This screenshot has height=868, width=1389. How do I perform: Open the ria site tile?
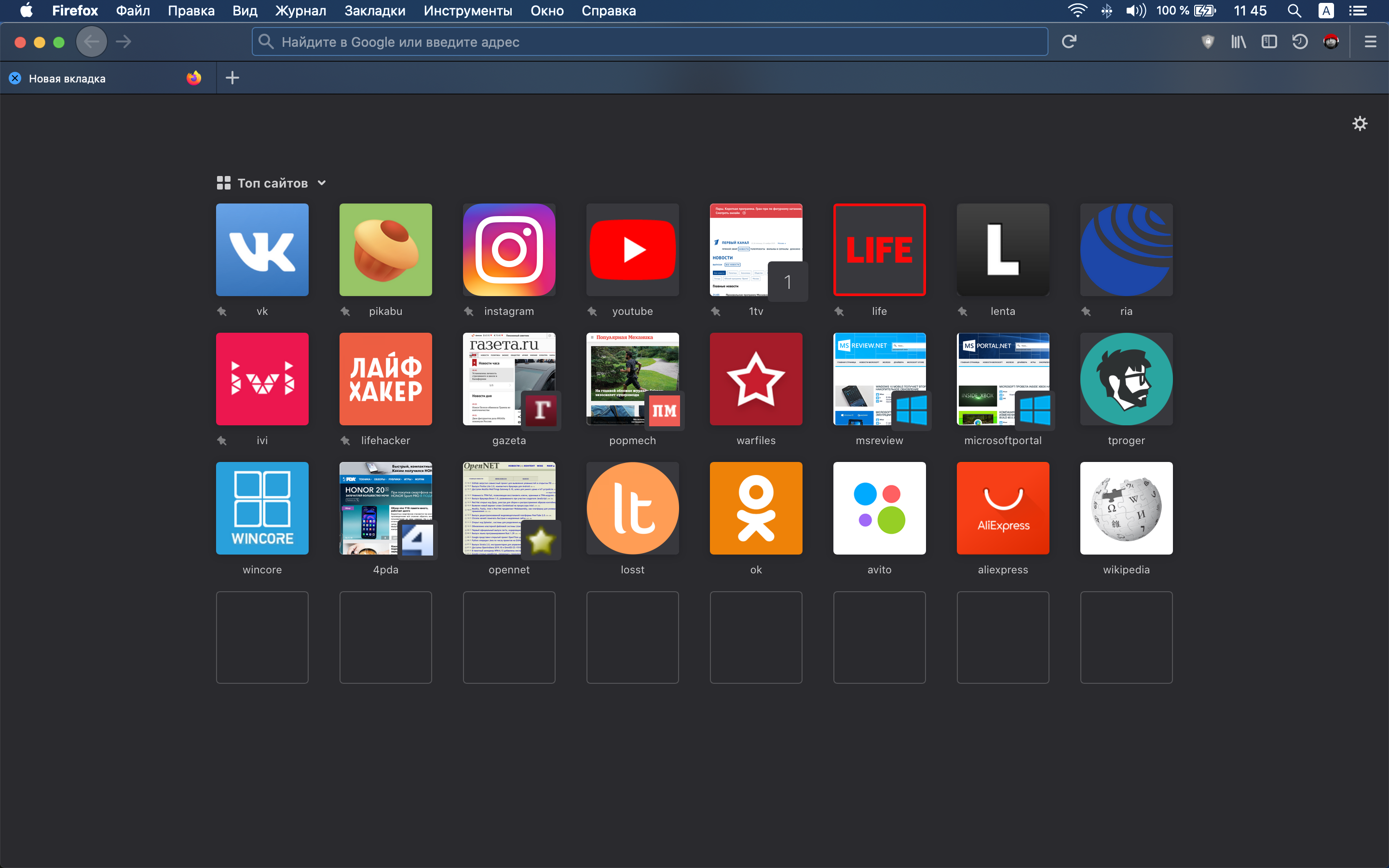click(x=1126, y=250)
